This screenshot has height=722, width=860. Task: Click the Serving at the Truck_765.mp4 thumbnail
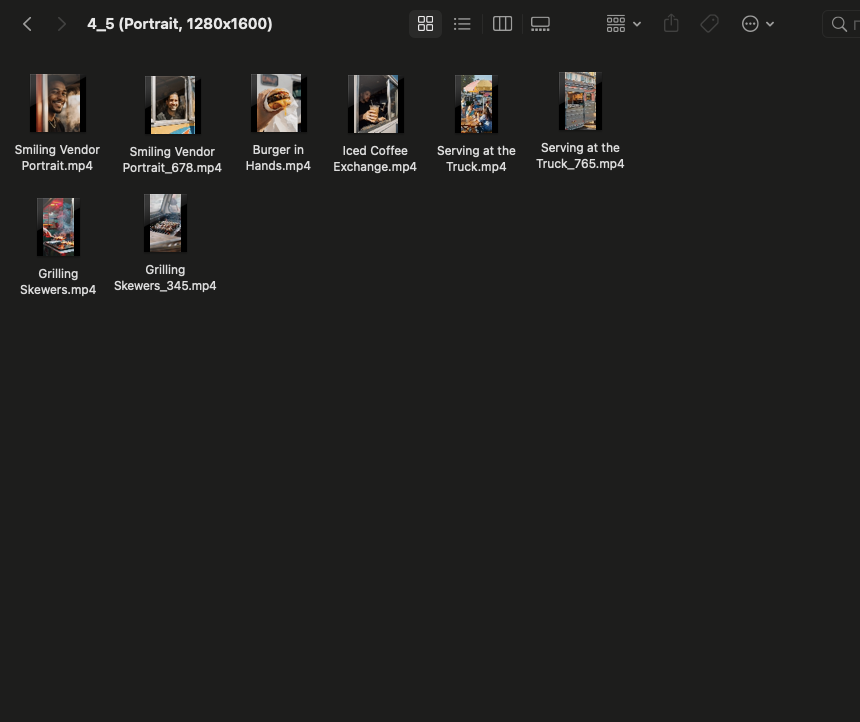(x=580, y=101)
